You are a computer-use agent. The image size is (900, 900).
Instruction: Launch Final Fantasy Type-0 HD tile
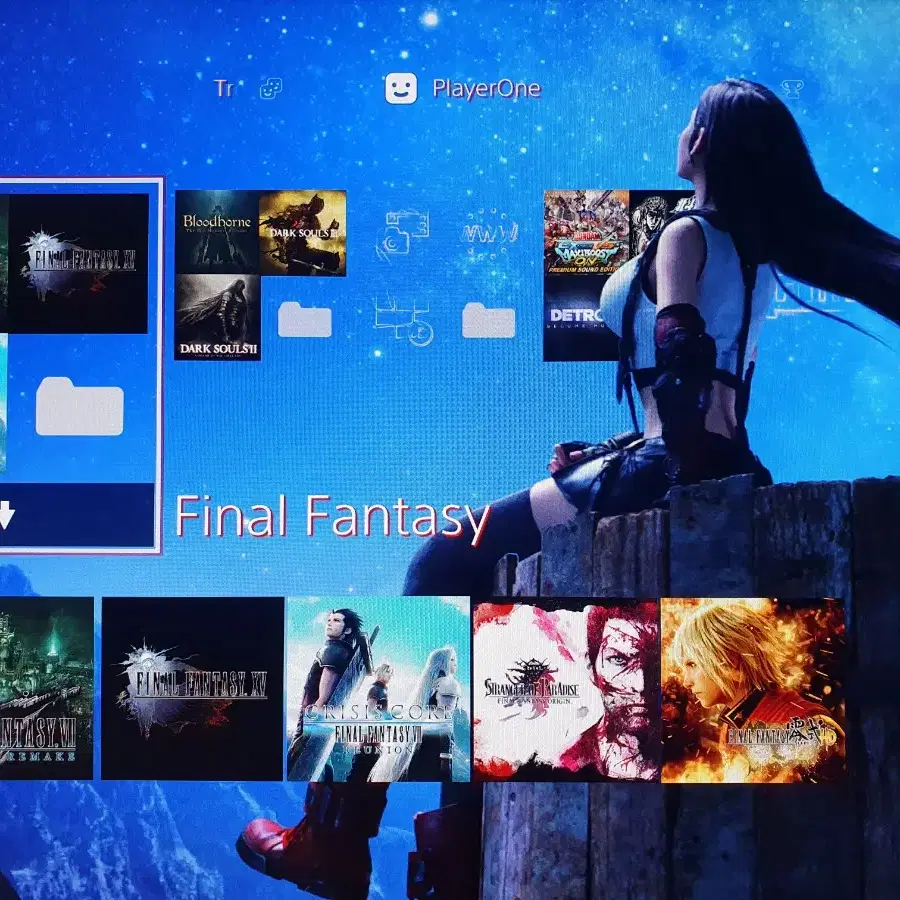753,690
